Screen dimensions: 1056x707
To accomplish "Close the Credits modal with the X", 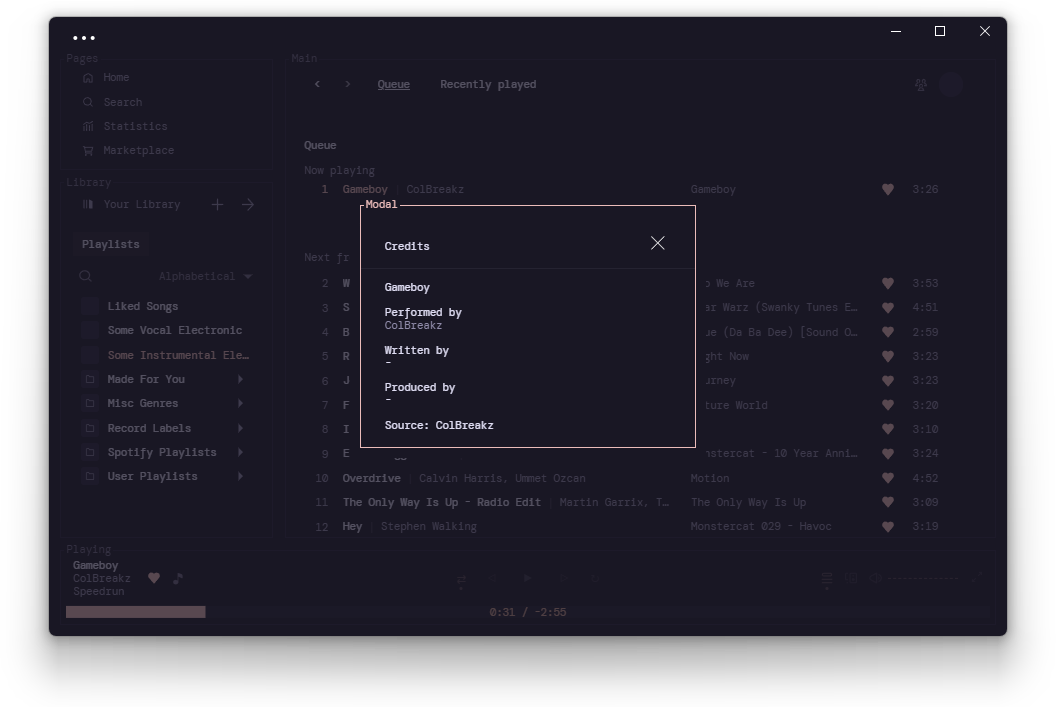I will pos(657,243).
